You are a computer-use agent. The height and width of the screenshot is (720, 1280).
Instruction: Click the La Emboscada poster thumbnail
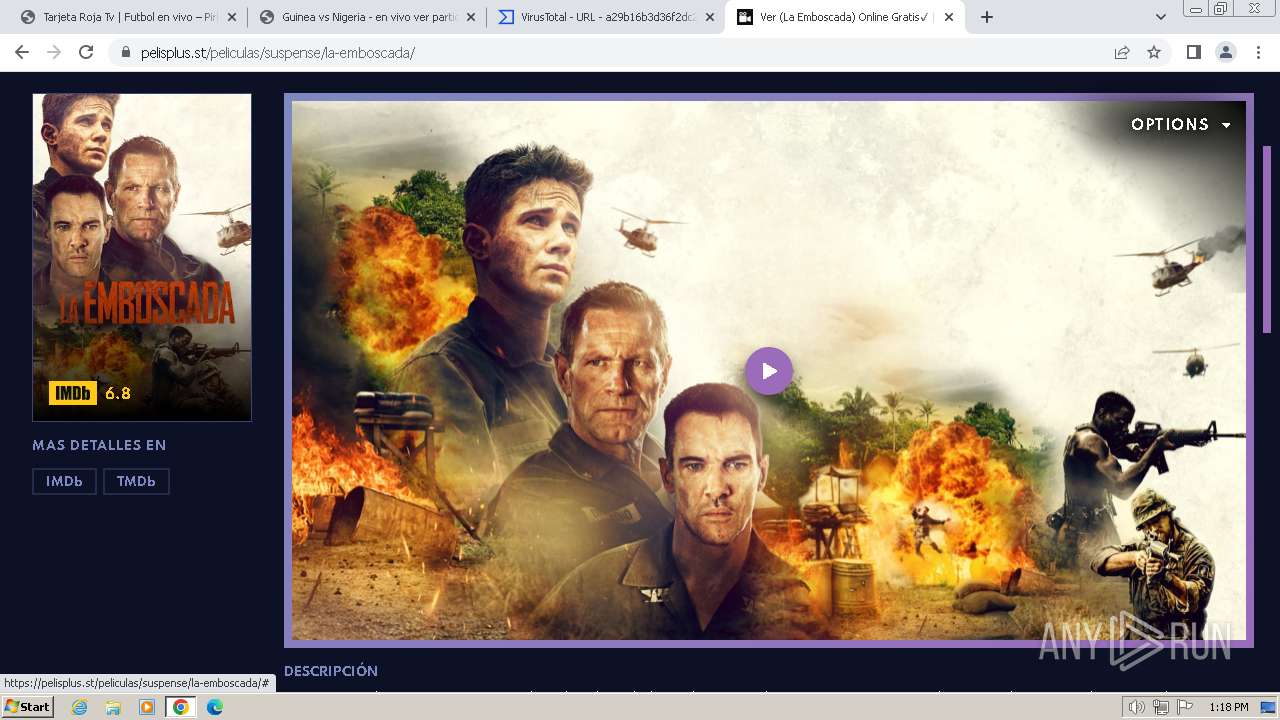pos(142,257)
